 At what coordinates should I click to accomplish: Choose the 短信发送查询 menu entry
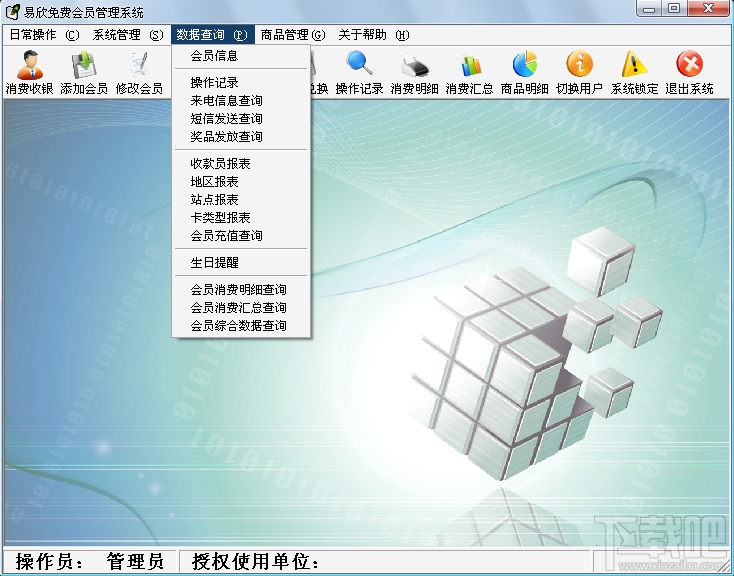[x=241, y=118]
